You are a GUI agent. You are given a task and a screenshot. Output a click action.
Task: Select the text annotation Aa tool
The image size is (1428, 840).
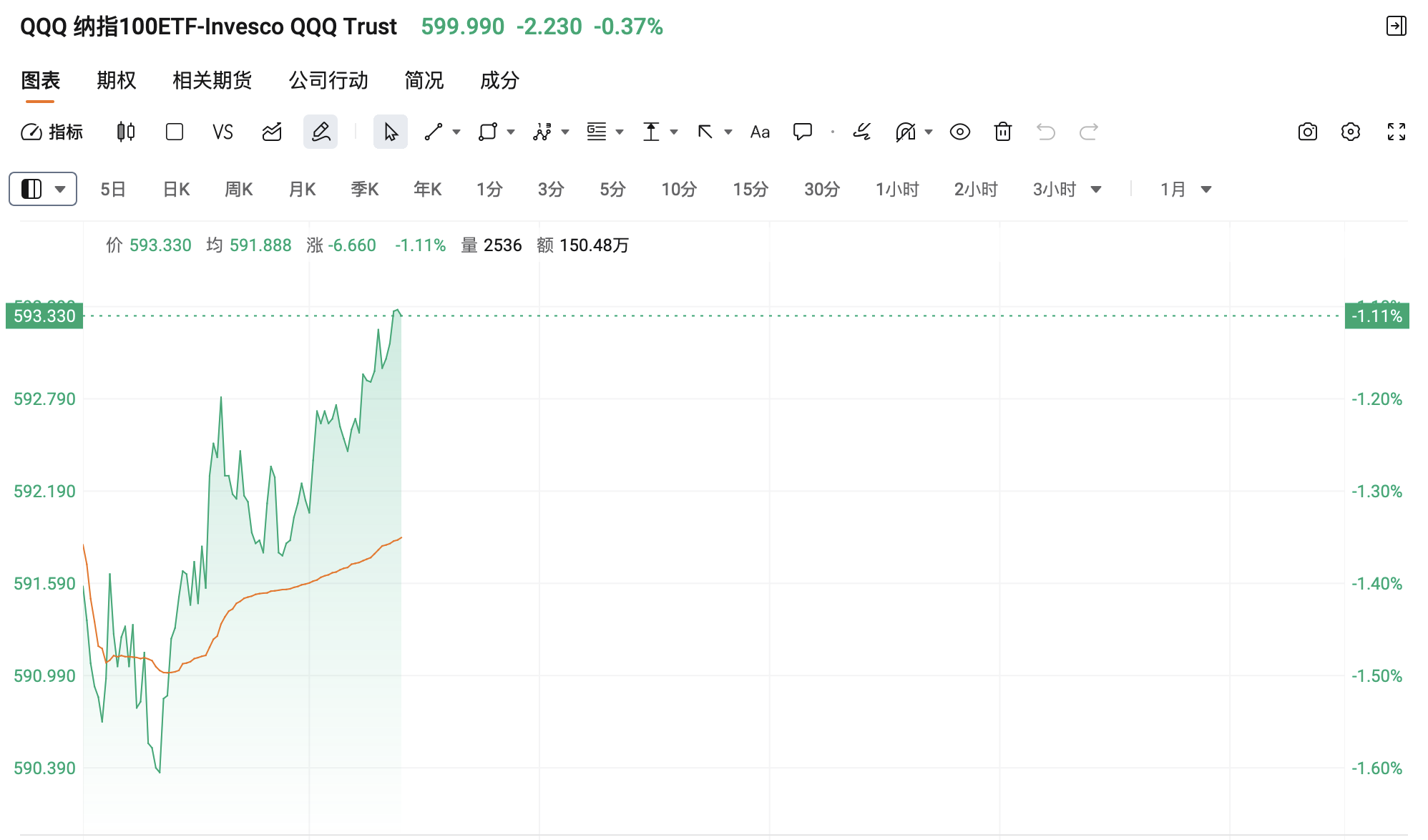point(760,132)
